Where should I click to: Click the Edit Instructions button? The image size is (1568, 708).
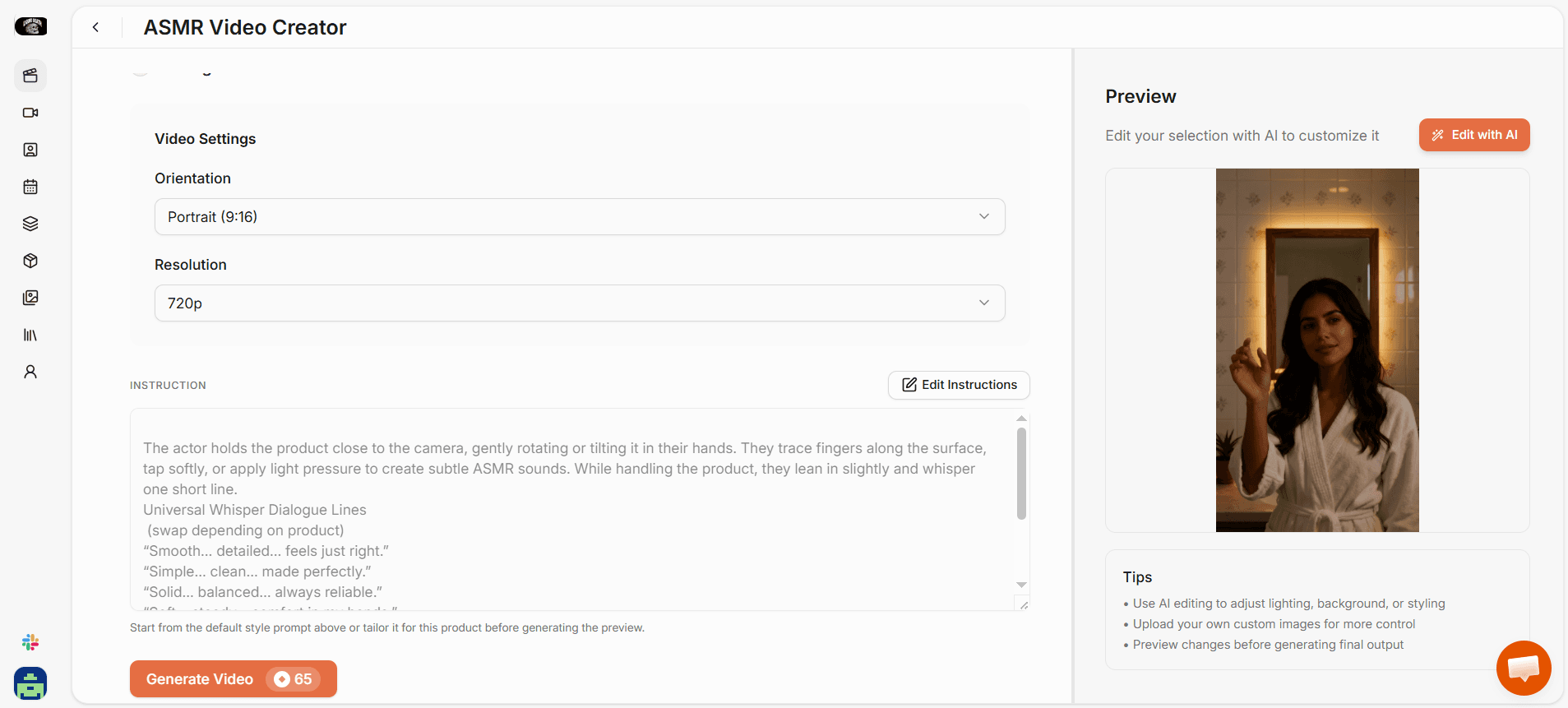tap(959, 385)
